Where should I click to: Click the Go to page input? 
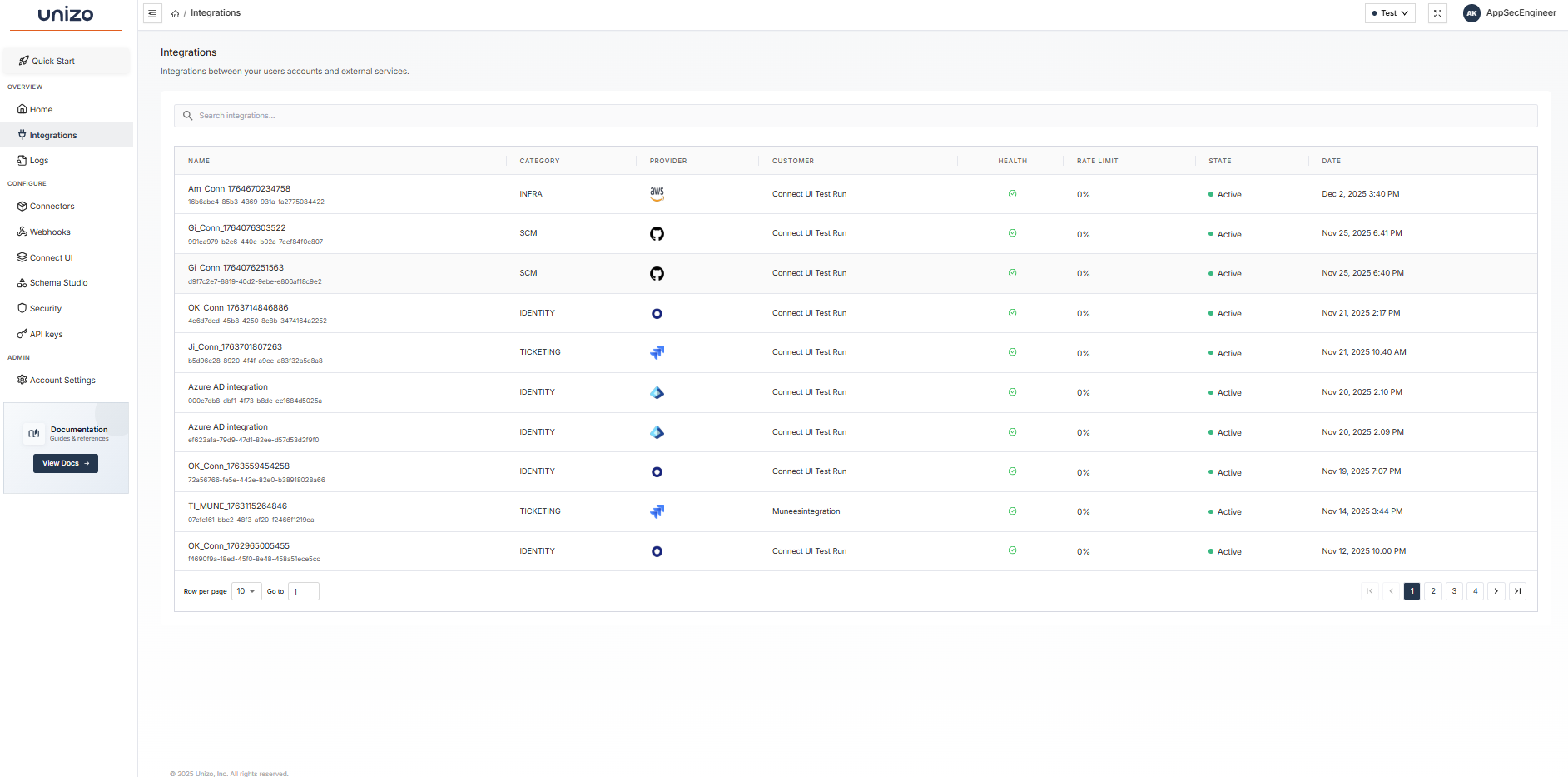point(304,591)
